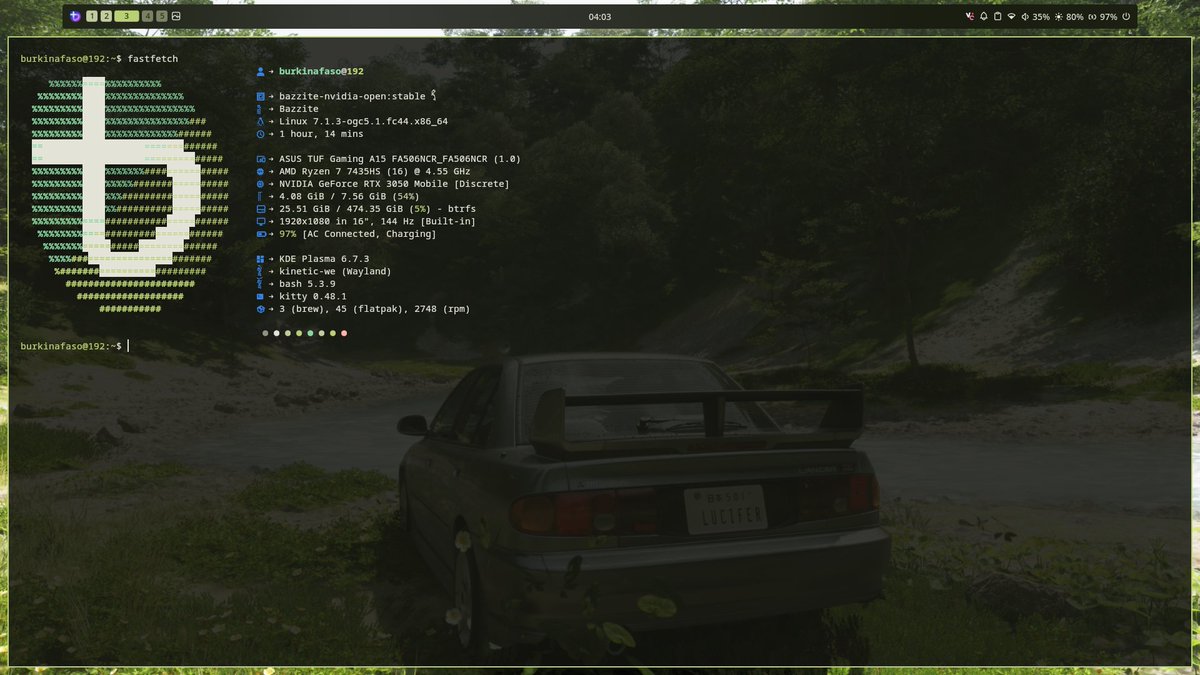Click the 25.51 GiB / 474.35 GiB disk line
1200x675 pixels.
(378, 209)
